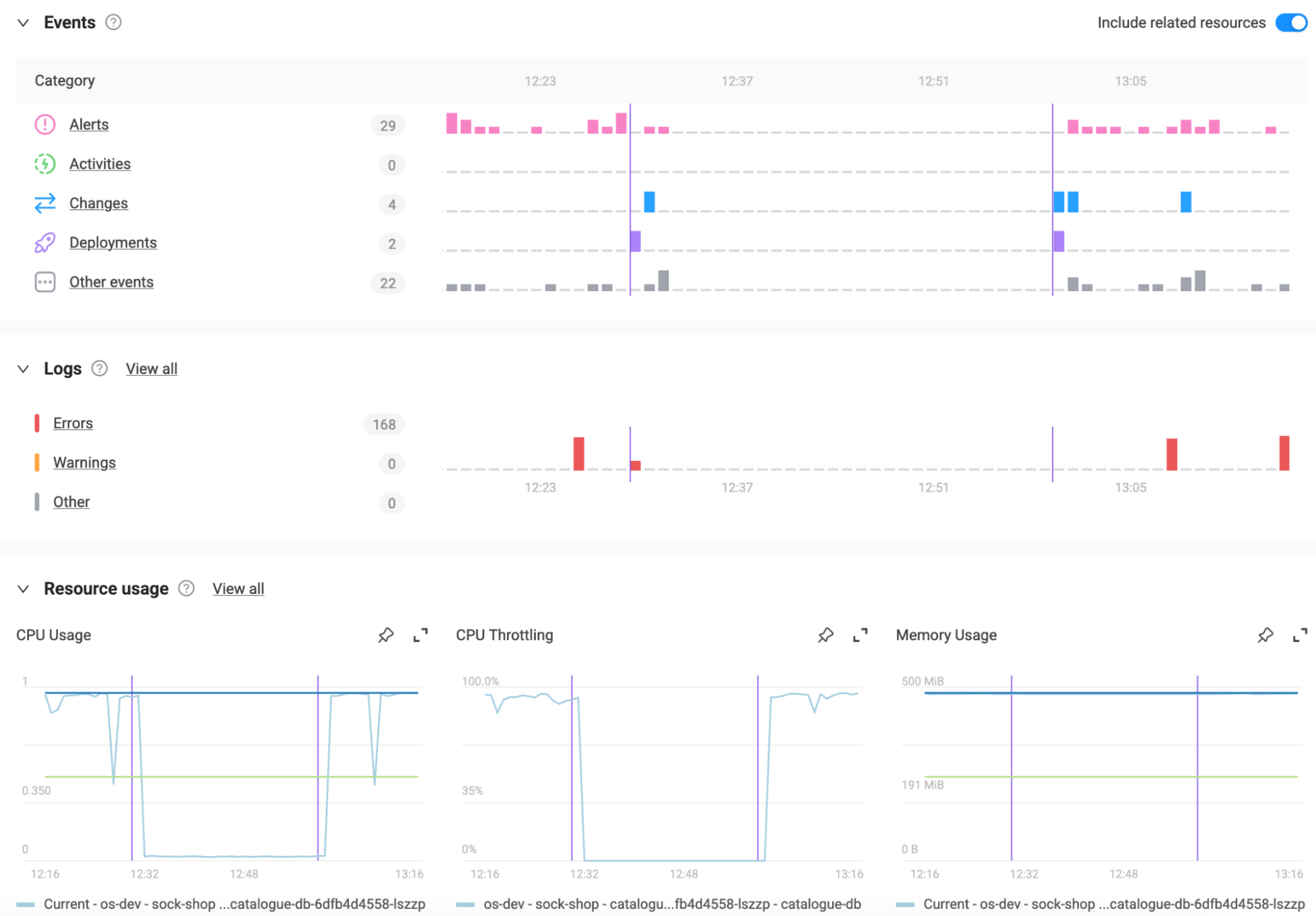The height and width of the screenshot is (916, 1316).
Task: Collapse the Events section chevron
Action: click(23, 23)
